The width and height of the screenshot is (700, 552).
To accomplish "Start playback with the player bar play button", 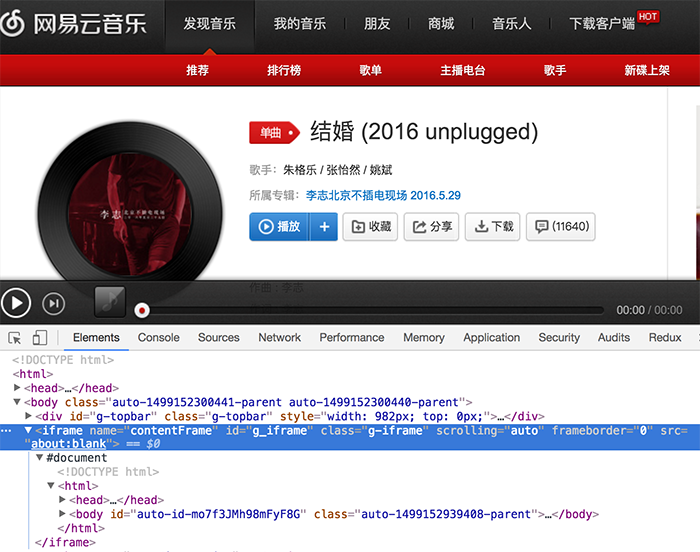I will pos(16,303).
